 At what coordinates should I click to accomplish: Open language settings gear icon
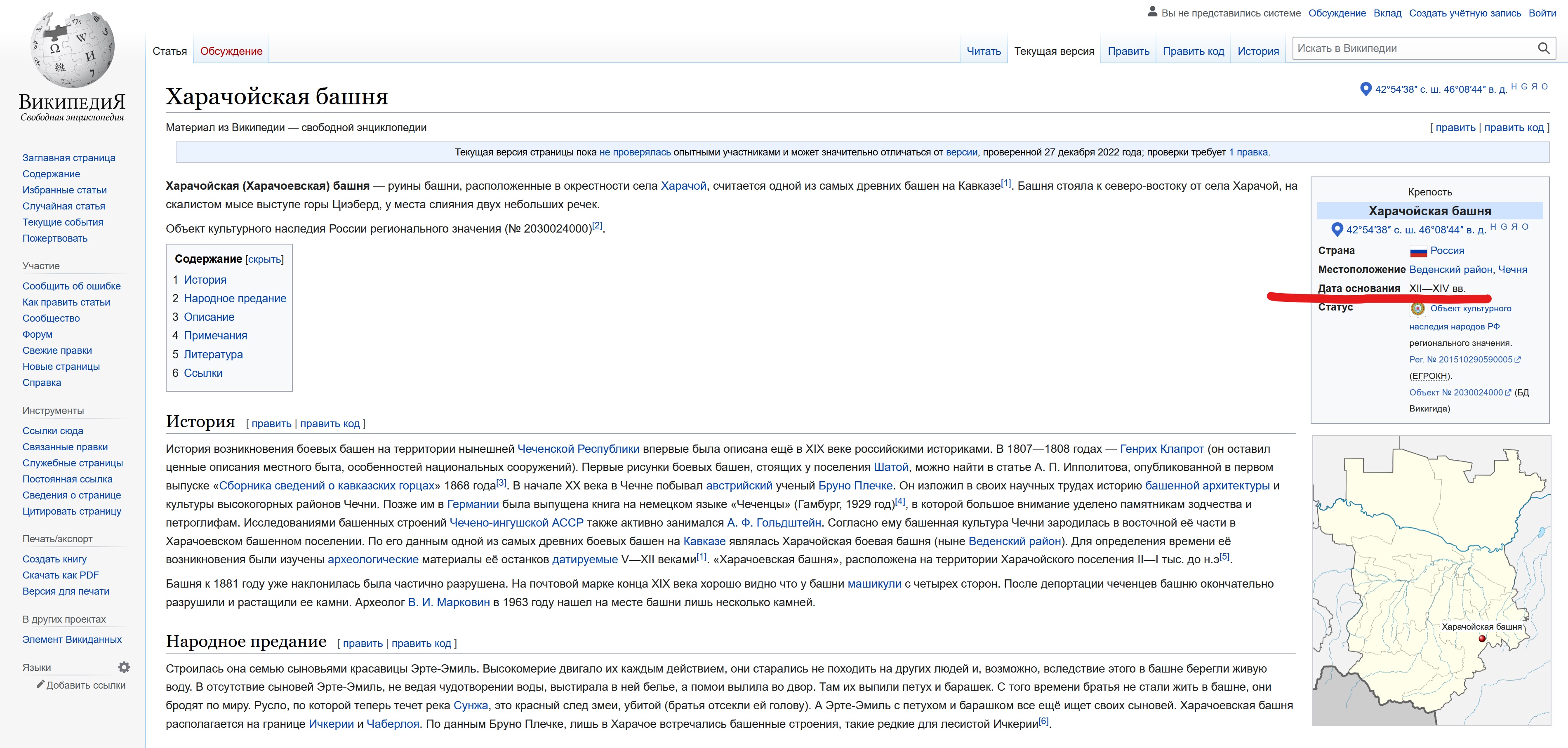[x=124, y=667]
